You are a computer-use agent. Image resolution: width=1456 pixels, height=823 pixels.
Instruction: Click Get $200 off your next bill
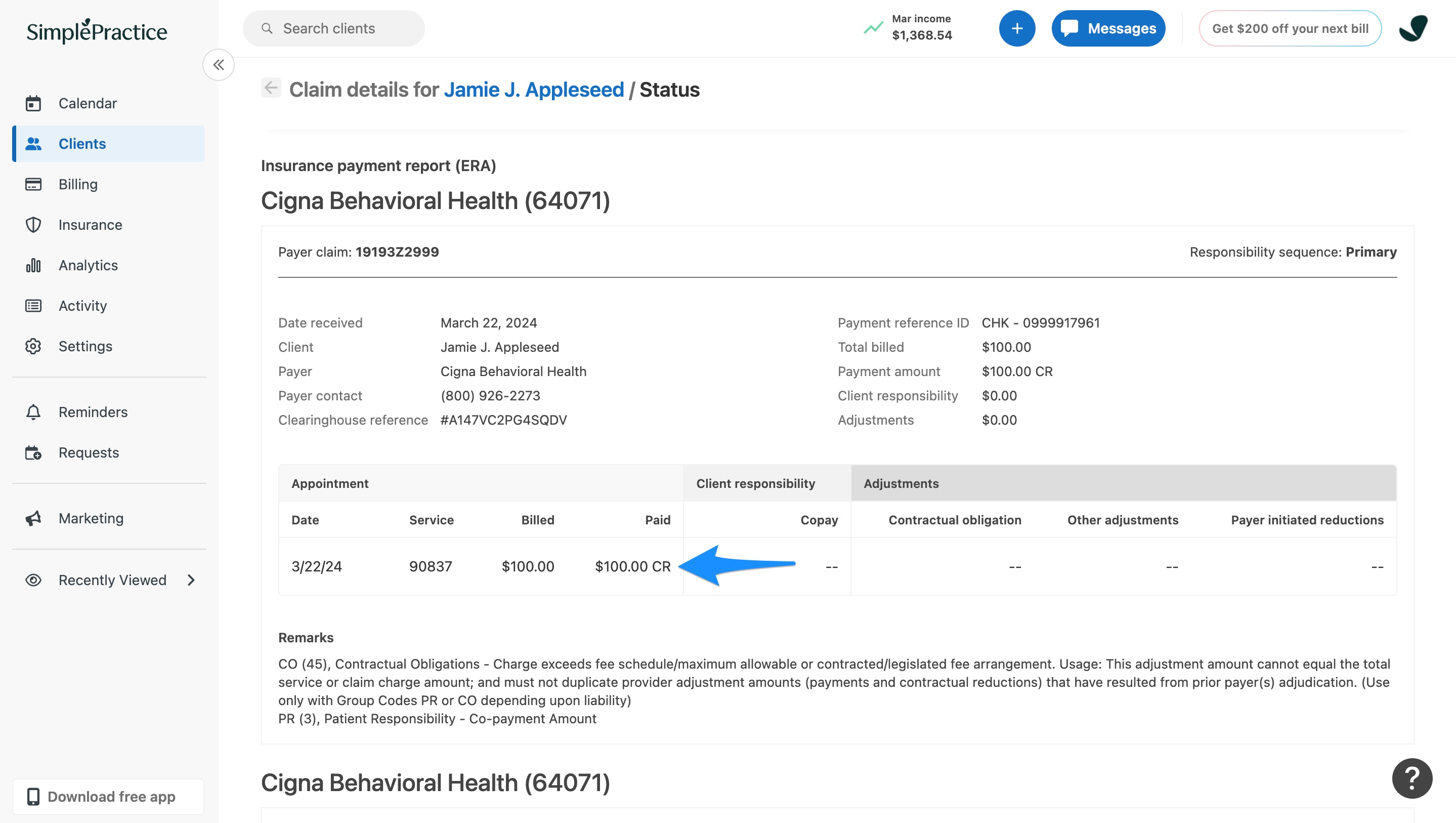click(x=1290, y=28)
